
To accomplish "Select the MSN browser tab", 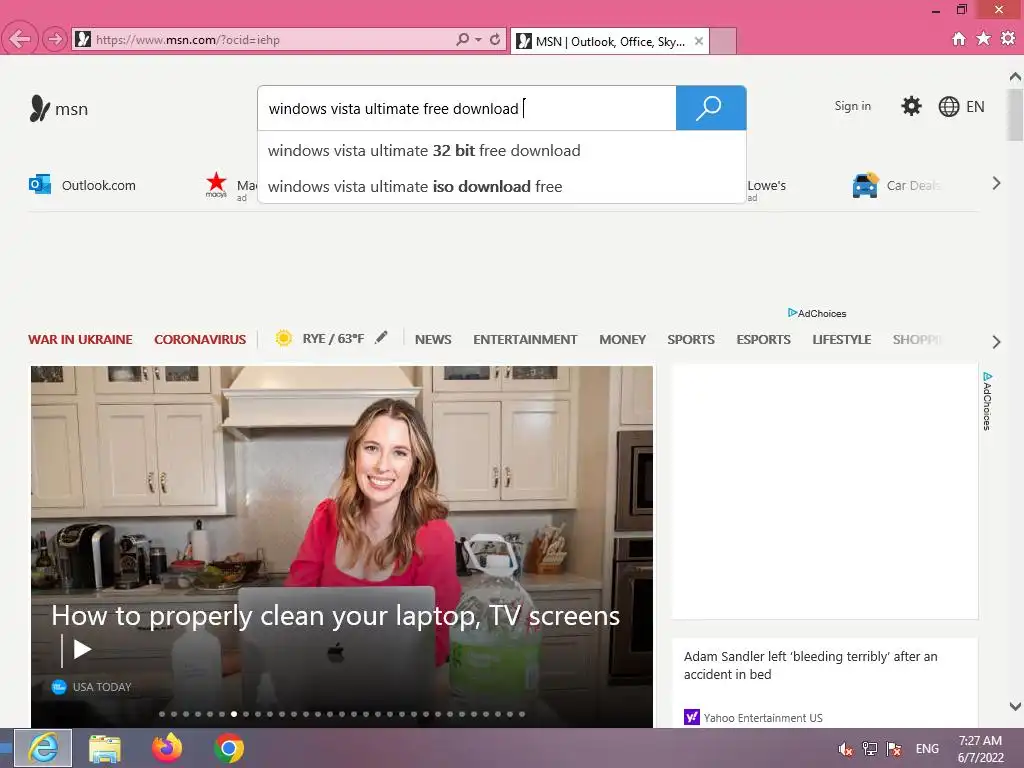I will click(610, 41).
